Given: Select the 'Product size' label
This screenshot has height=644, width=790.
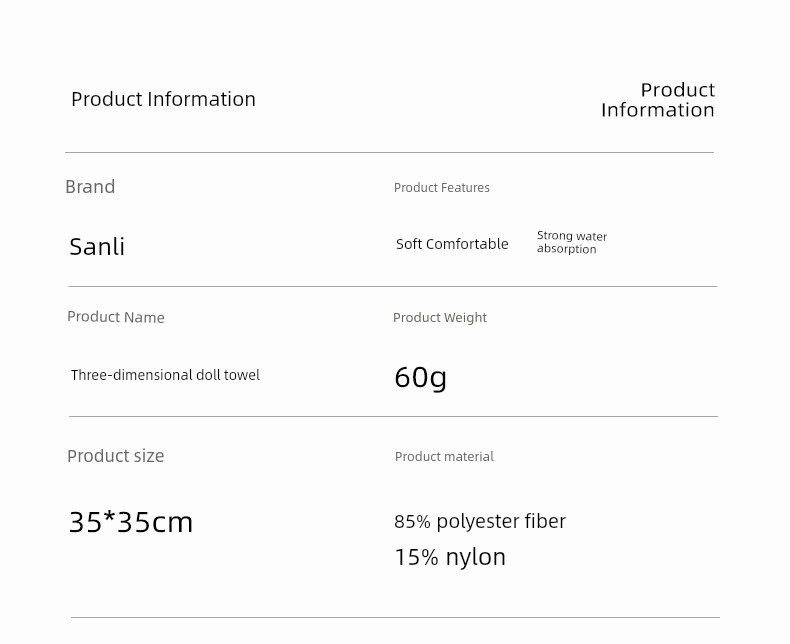Looking at the screenshot, I should tap(115, 456).
